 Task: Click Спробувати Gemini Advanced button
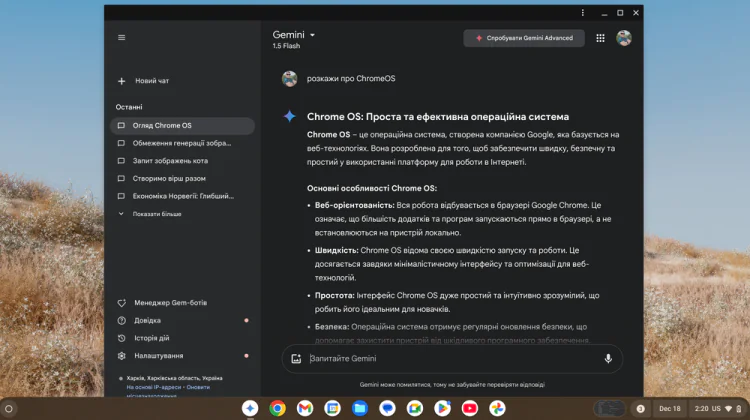[x=524, y=38]
